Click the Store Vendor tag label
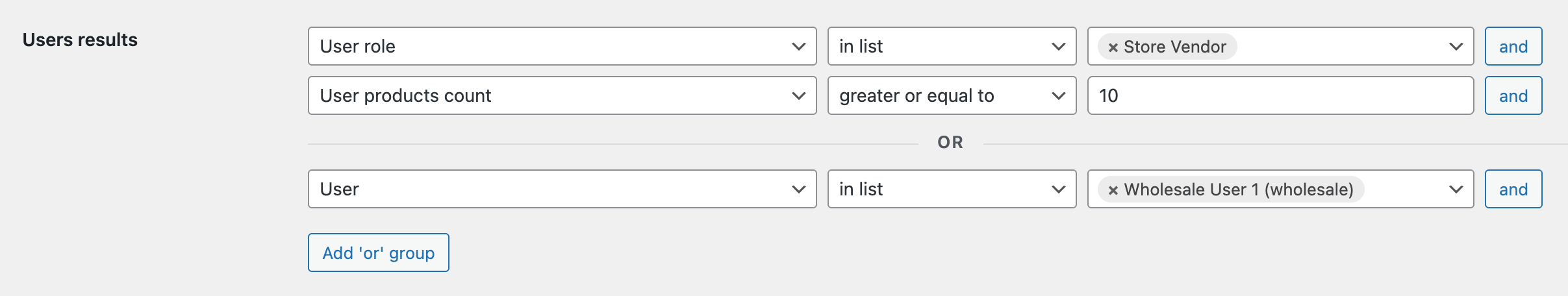1568x296 pixels. pos(1174,47)
